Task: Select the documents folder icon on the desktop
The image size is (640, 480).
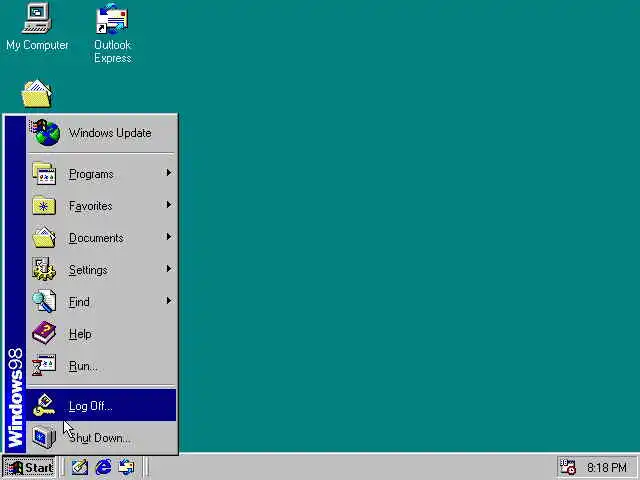Action: [37, 94]
